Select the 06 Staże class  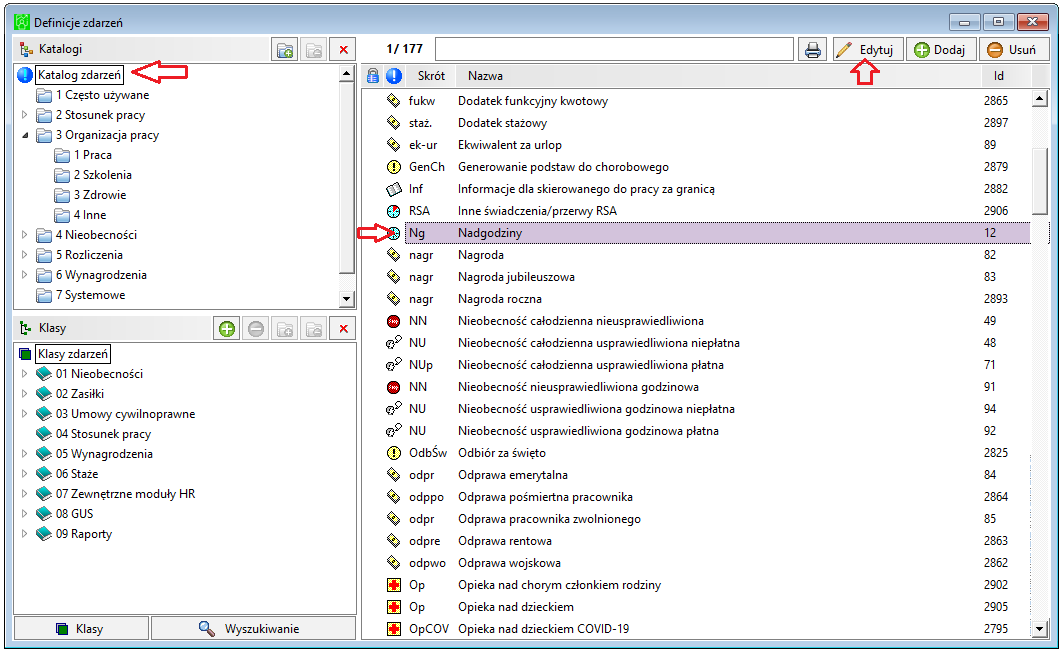(x=77, y=474)
